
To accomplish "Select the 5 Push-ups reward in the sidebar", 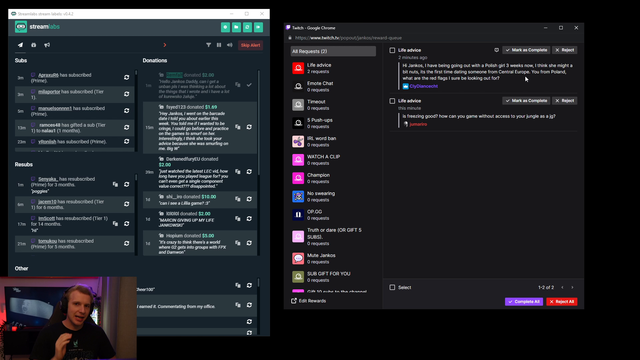I will [x=333, y=123].
